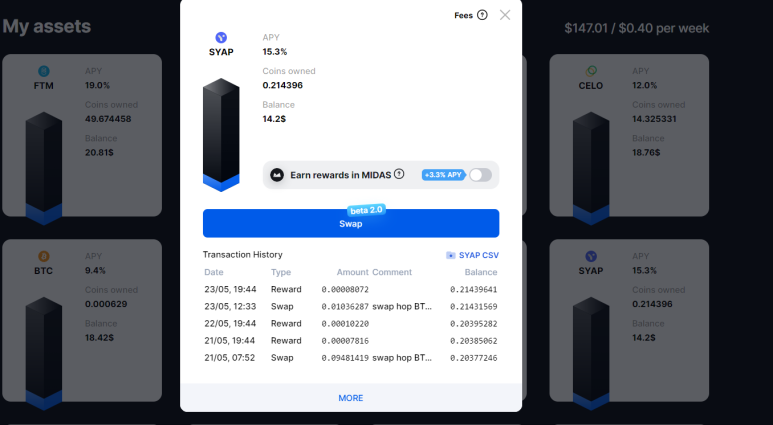Enable the Earn rewards in MIDAS switch

[480, 175]
